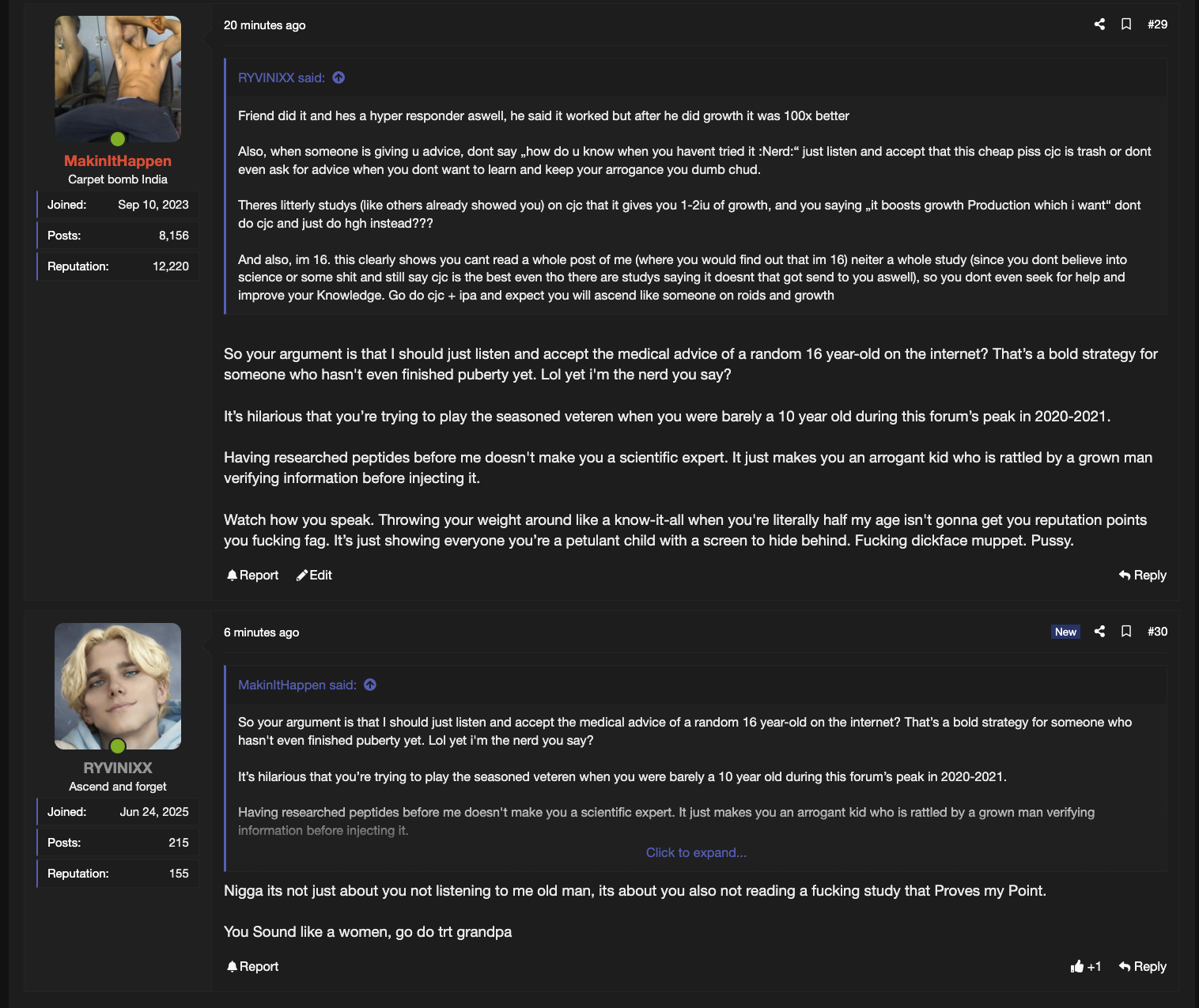The image size is (1199, 1008).
Task: Jump to MakinItHappen's quoted post via arrow icon
Action: point(370,685)
